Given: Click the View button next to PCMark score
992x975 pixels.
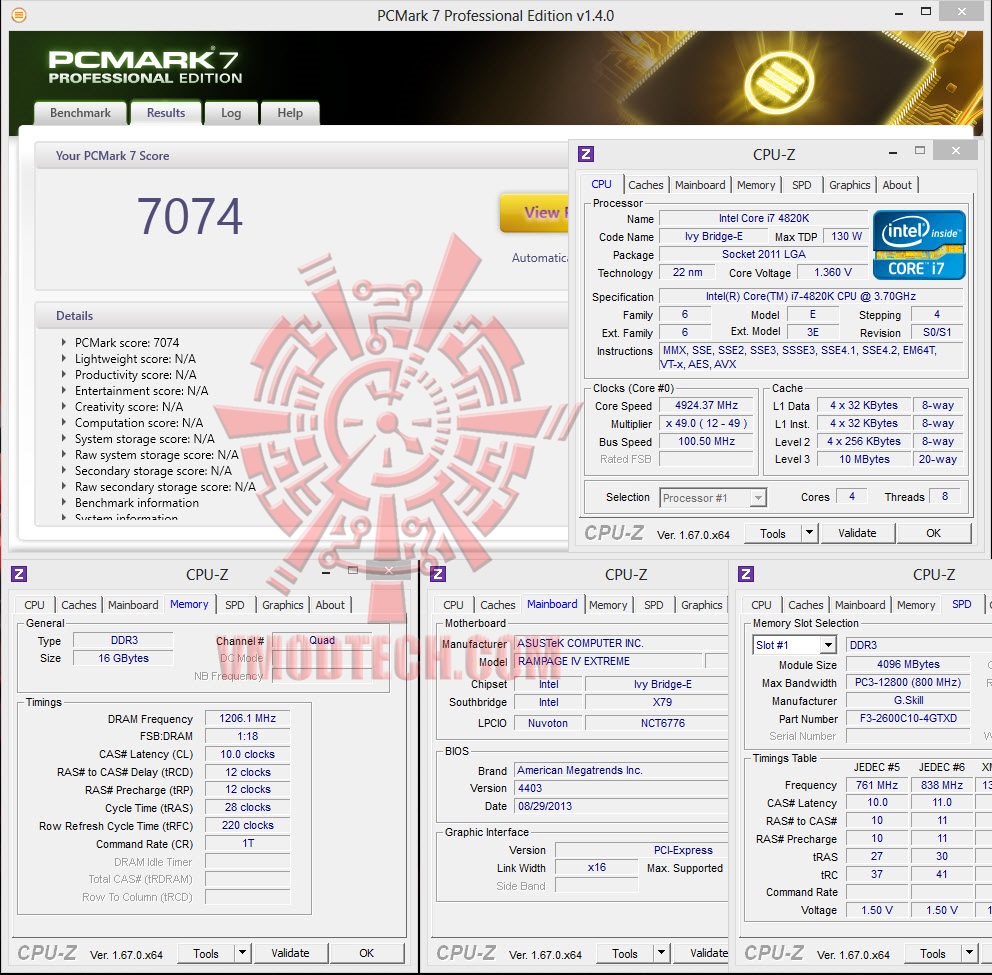Looking at the screenshot, I should 535,213.
